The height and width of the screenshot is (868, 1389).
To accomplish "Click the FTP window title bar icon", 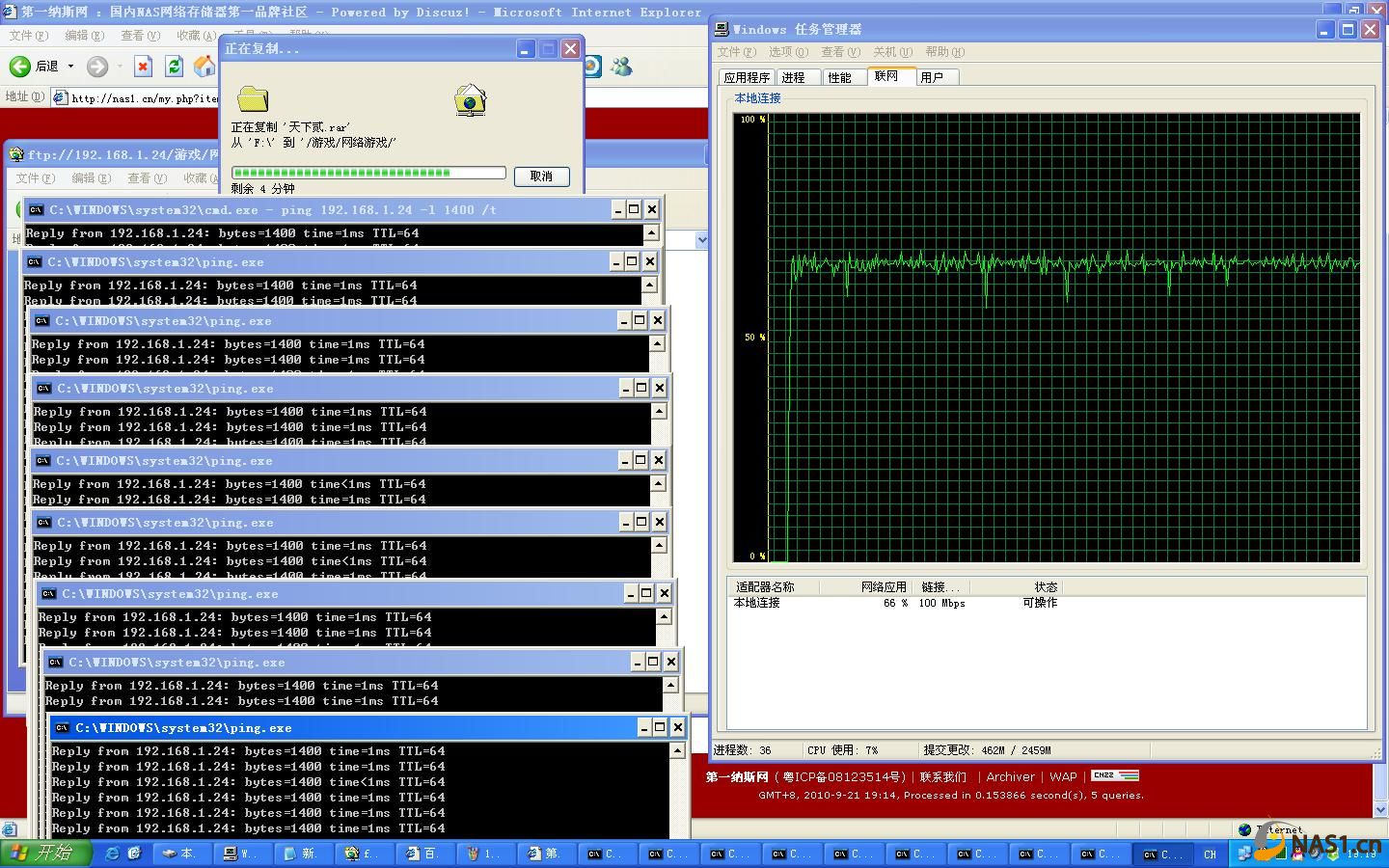I will click(16, 154).
